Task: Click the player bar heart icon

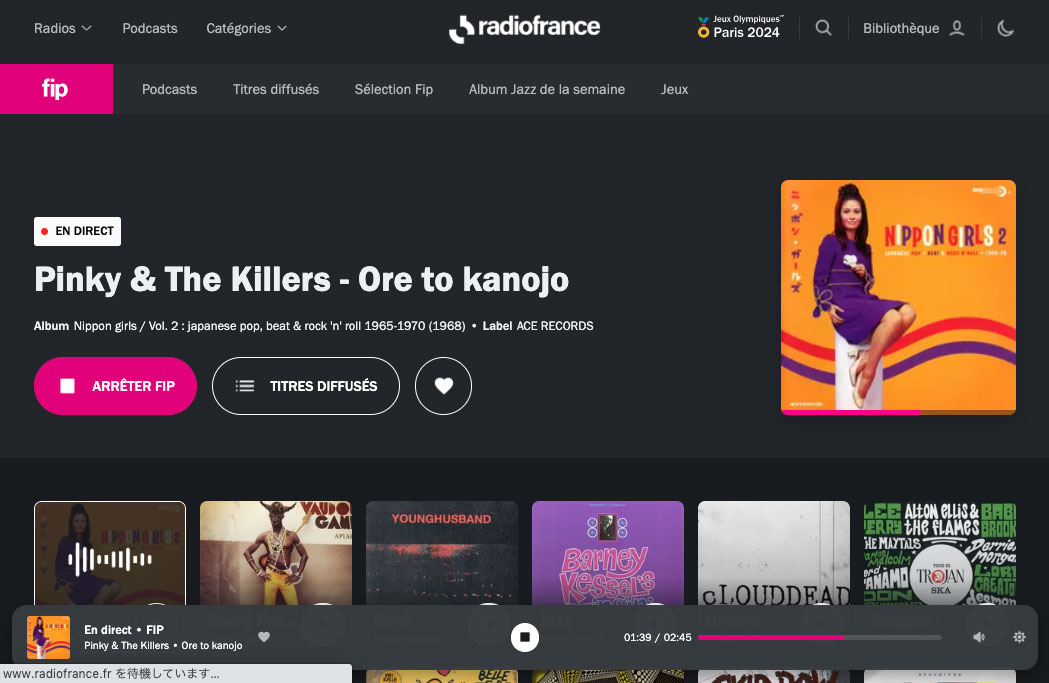Action: pos(264,637)
